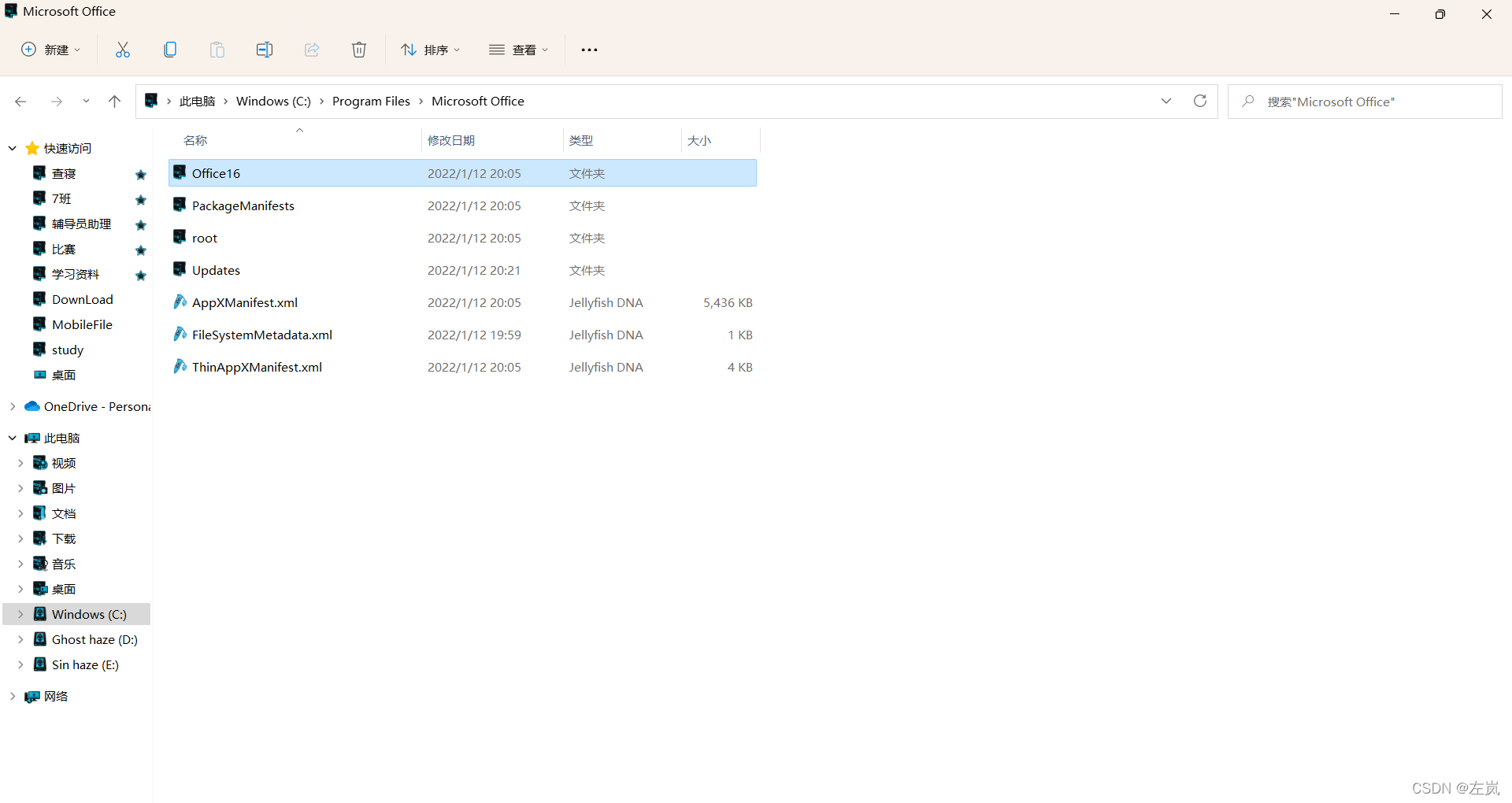
Task: Select ThinAppXManifest.xml file icon
Action: click(x=180, y=366)
